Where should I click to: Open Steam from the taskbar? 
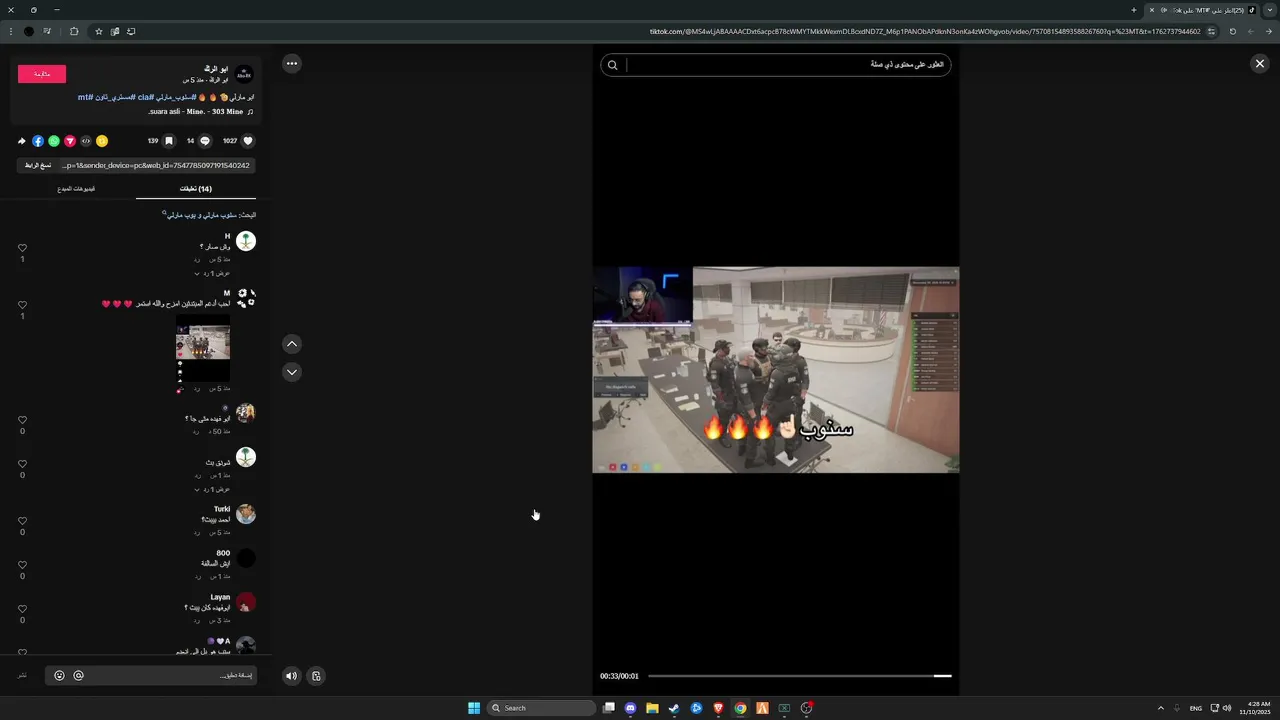674,708
